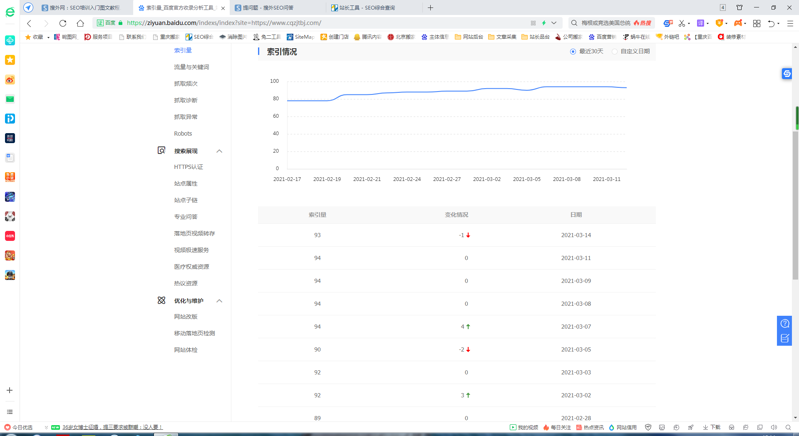Click the back navigation arrow
Screen dimensions: 799x436
[29, 23]
